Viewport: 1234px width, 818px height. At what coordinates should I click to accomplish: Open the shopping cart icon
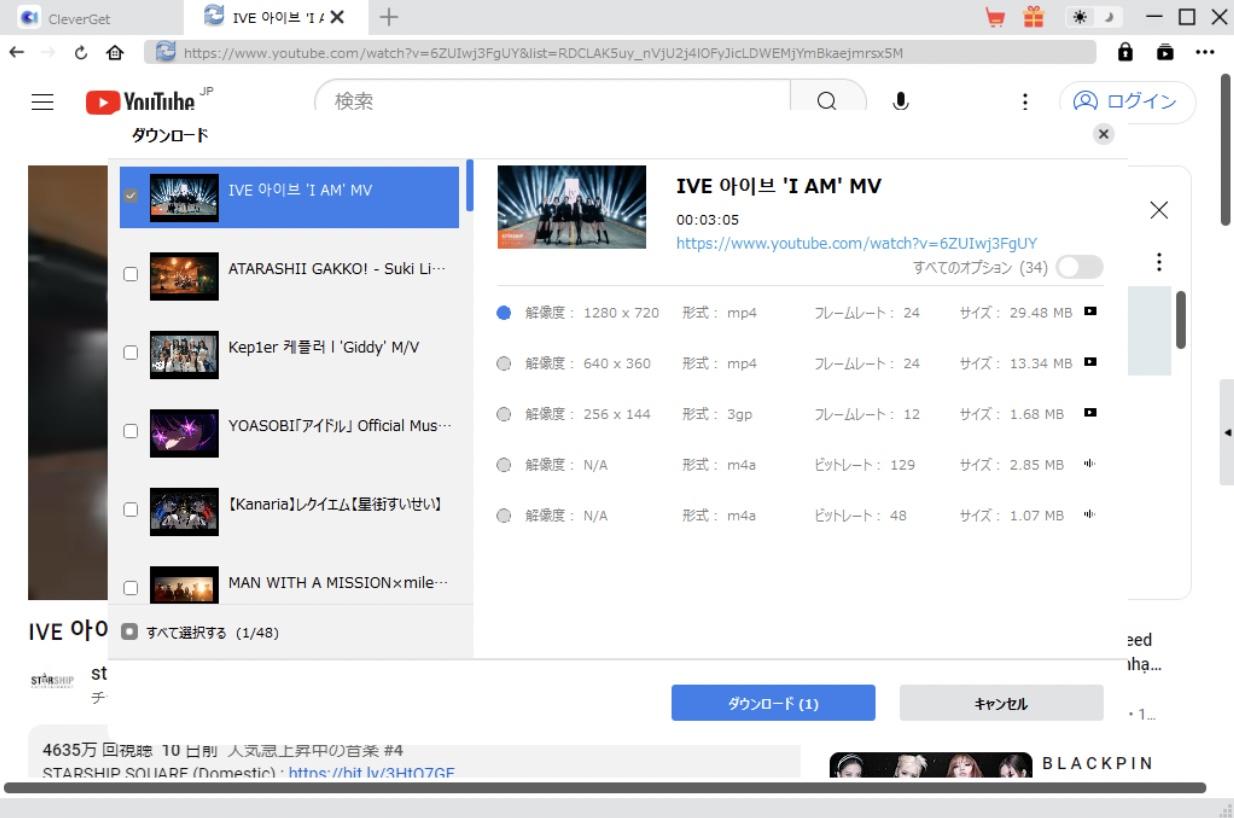tap(995, 17)
